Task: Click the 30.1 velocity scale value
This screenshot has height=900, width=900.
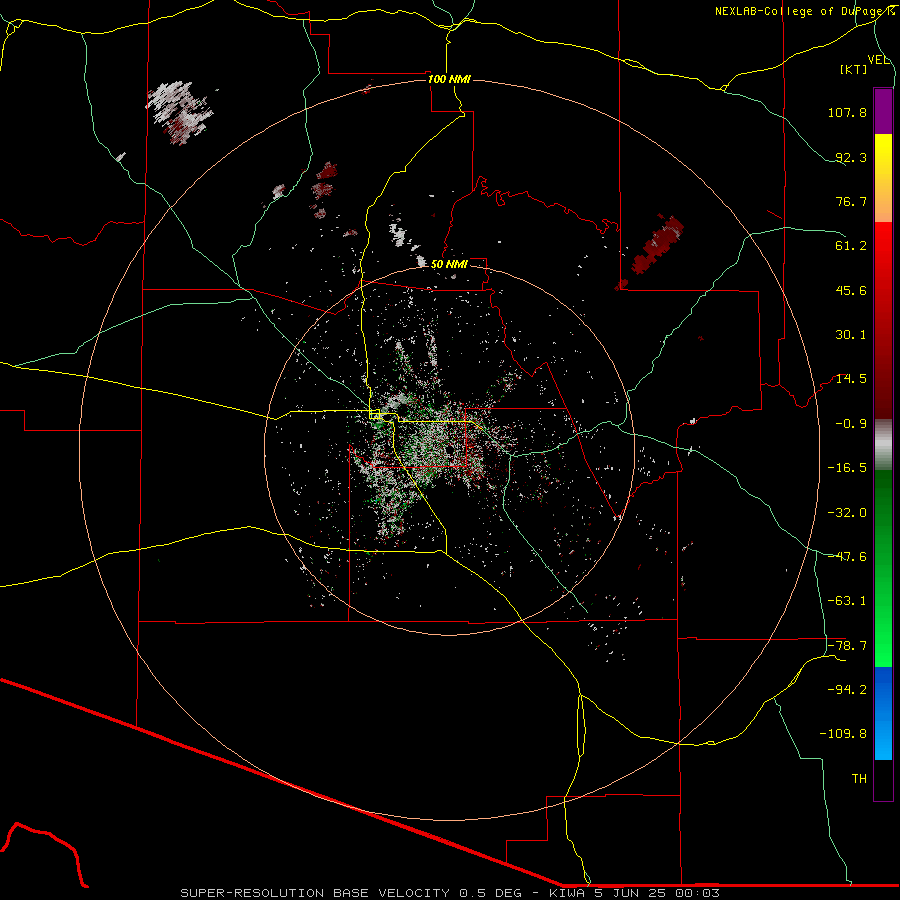Action: 851,335
